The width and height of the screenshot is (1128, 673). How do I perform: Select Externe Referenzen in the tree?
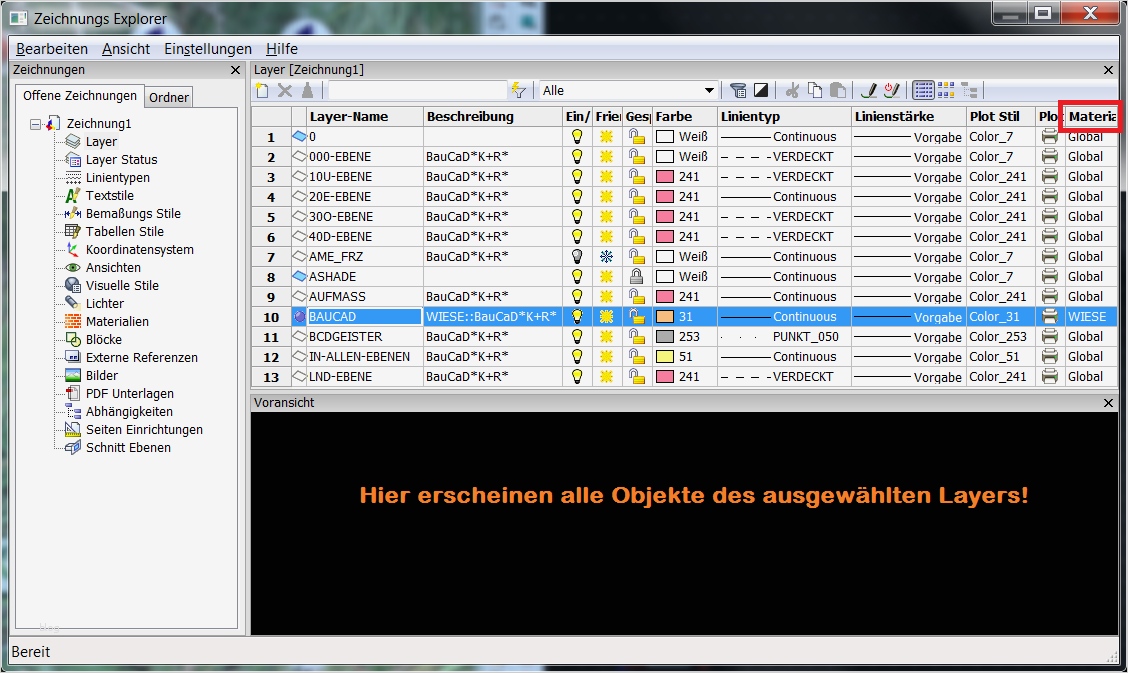coord(142,357)
